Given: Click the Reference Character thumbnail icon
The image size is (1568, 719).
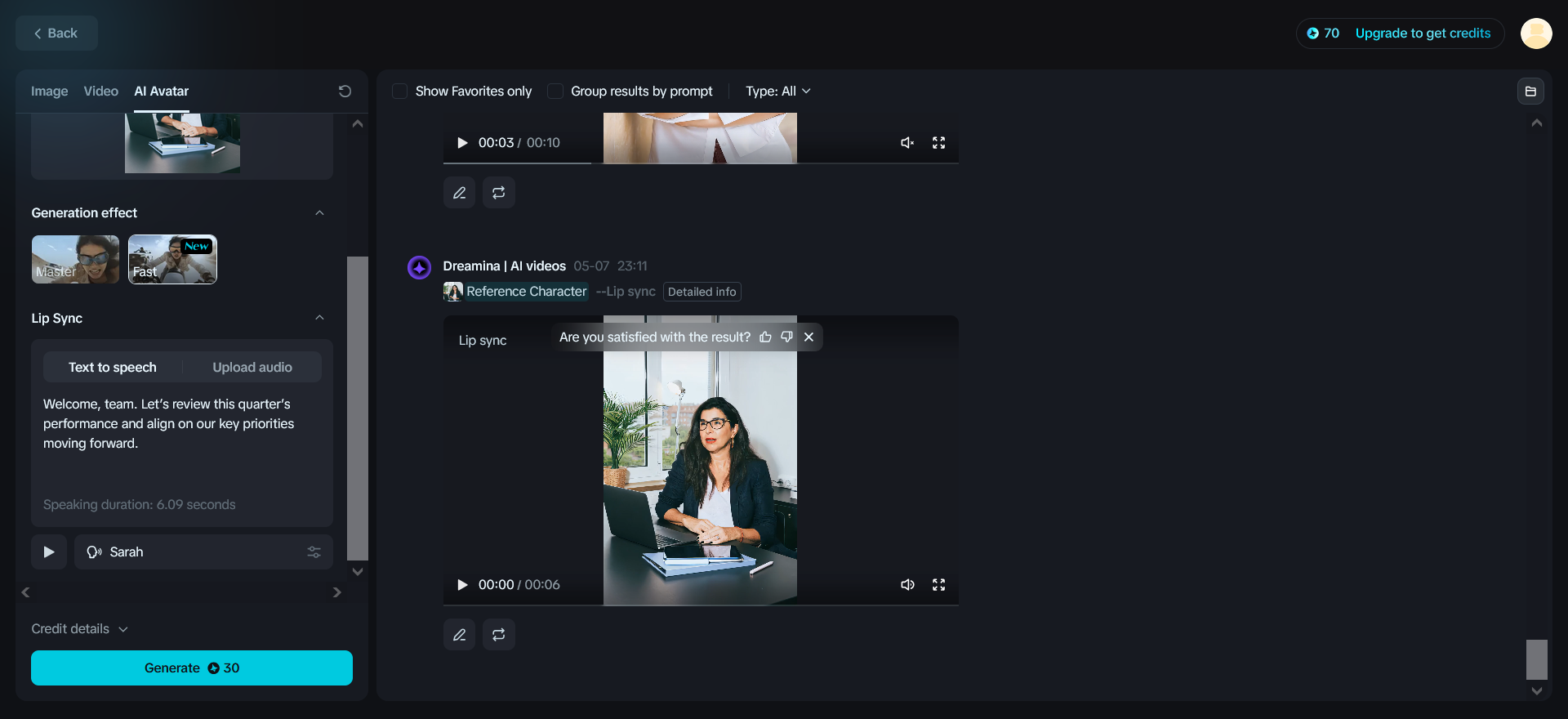Looking at the screenshot, I should [x=453, y=292].
